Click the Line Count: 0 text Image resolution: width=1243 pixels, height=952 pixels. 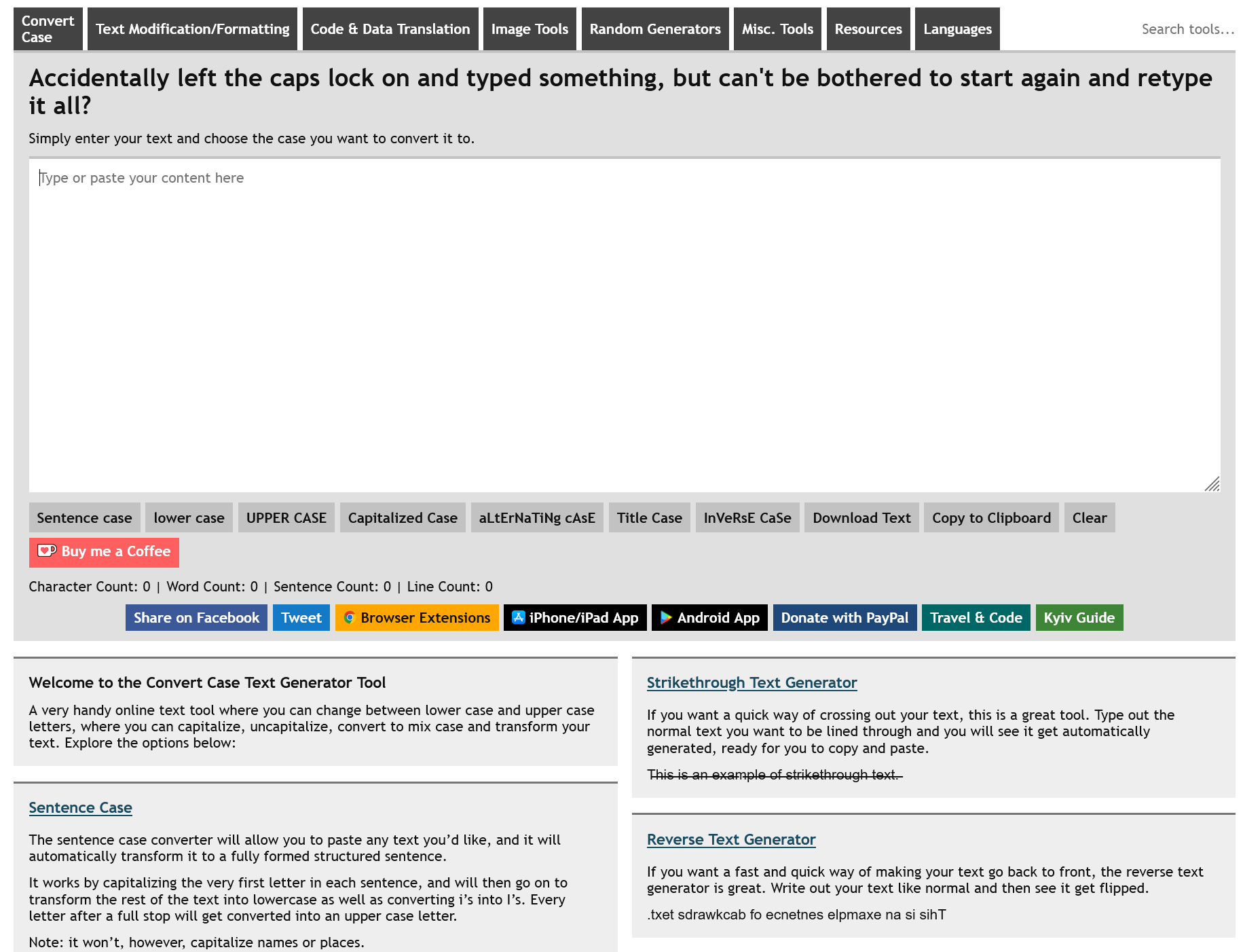point(450,587)
